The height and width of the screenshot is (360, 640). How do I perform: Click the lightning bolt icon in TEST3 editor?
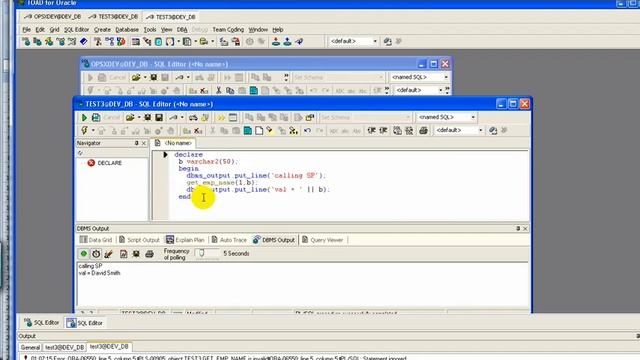point(84,131)
